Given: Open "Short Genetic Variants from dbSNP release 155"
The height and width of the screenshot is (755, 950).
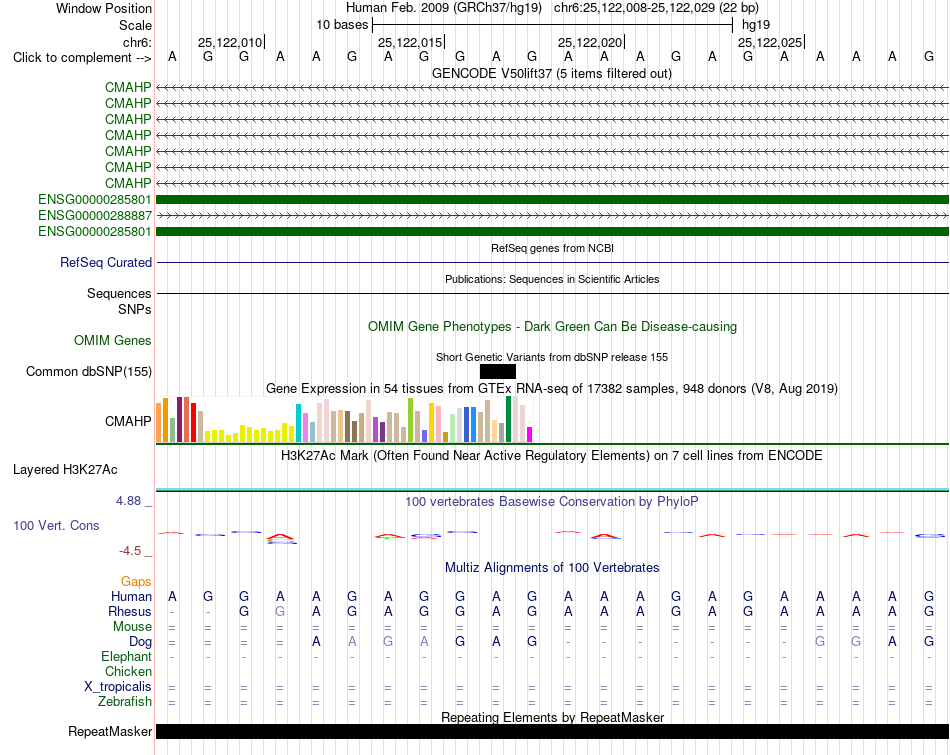Looking at the screenshot, I should (x=552, y=358).
